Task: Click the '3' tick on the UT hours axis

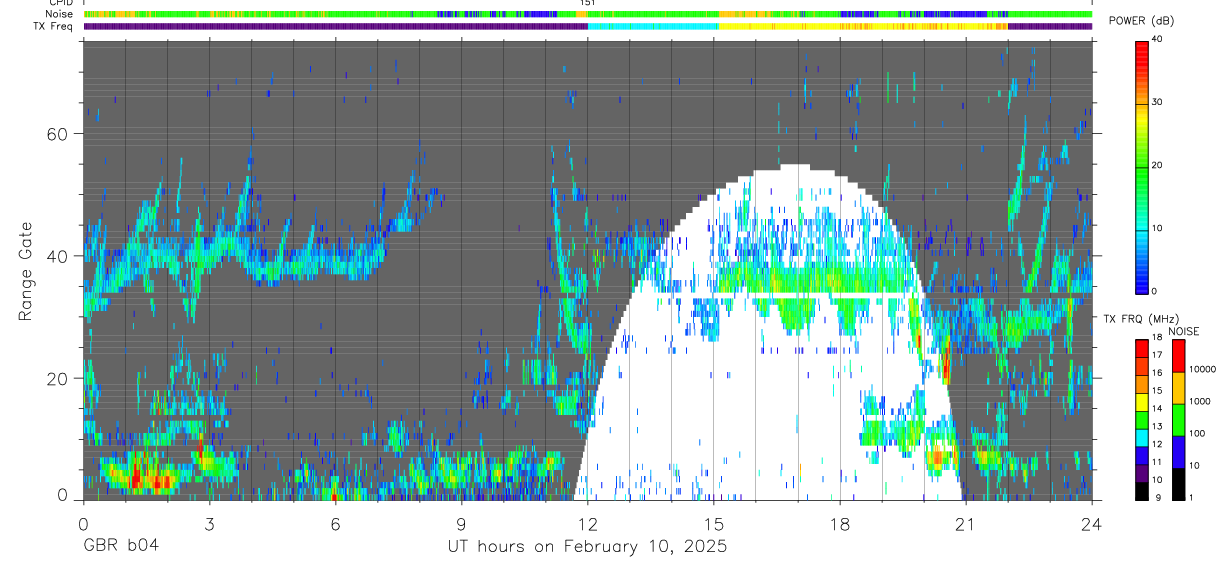Action: click(209, 523)
